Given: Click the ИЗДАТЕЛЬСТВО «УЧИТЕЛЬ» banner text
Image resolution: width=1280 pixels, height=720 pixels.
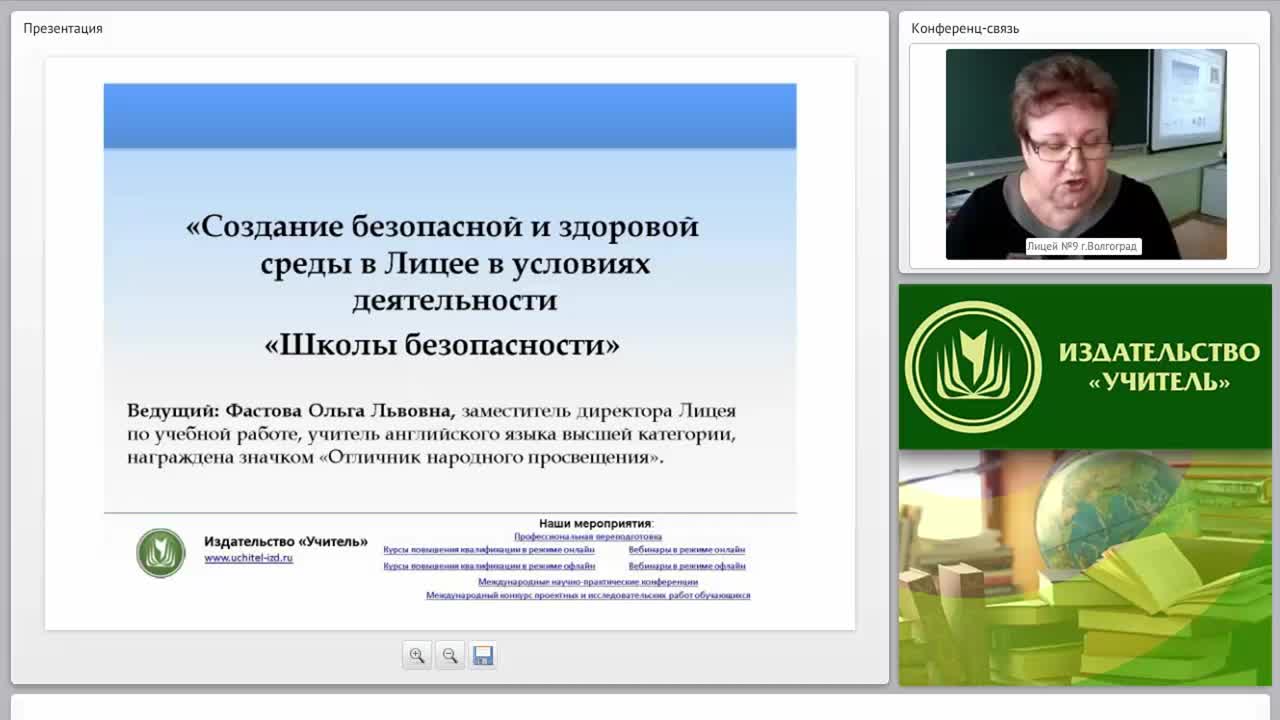Looking at the screenshot, I should click(1159, 367).
